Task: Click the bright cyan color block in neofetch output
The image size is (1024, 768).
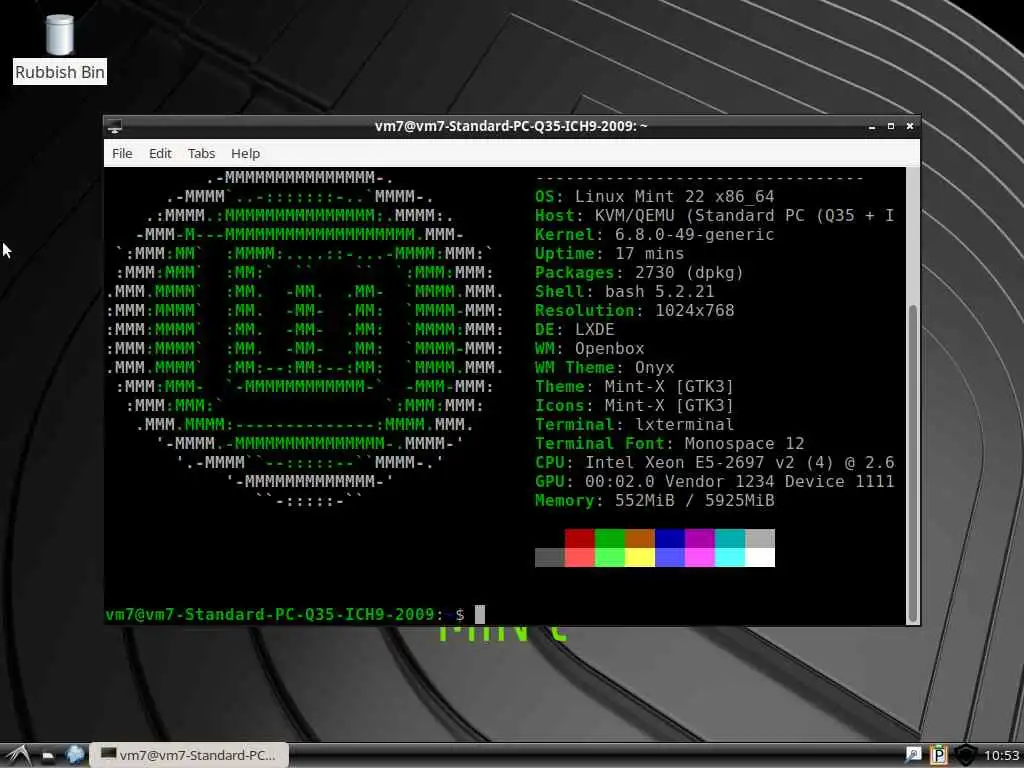Action: point(729,557)
